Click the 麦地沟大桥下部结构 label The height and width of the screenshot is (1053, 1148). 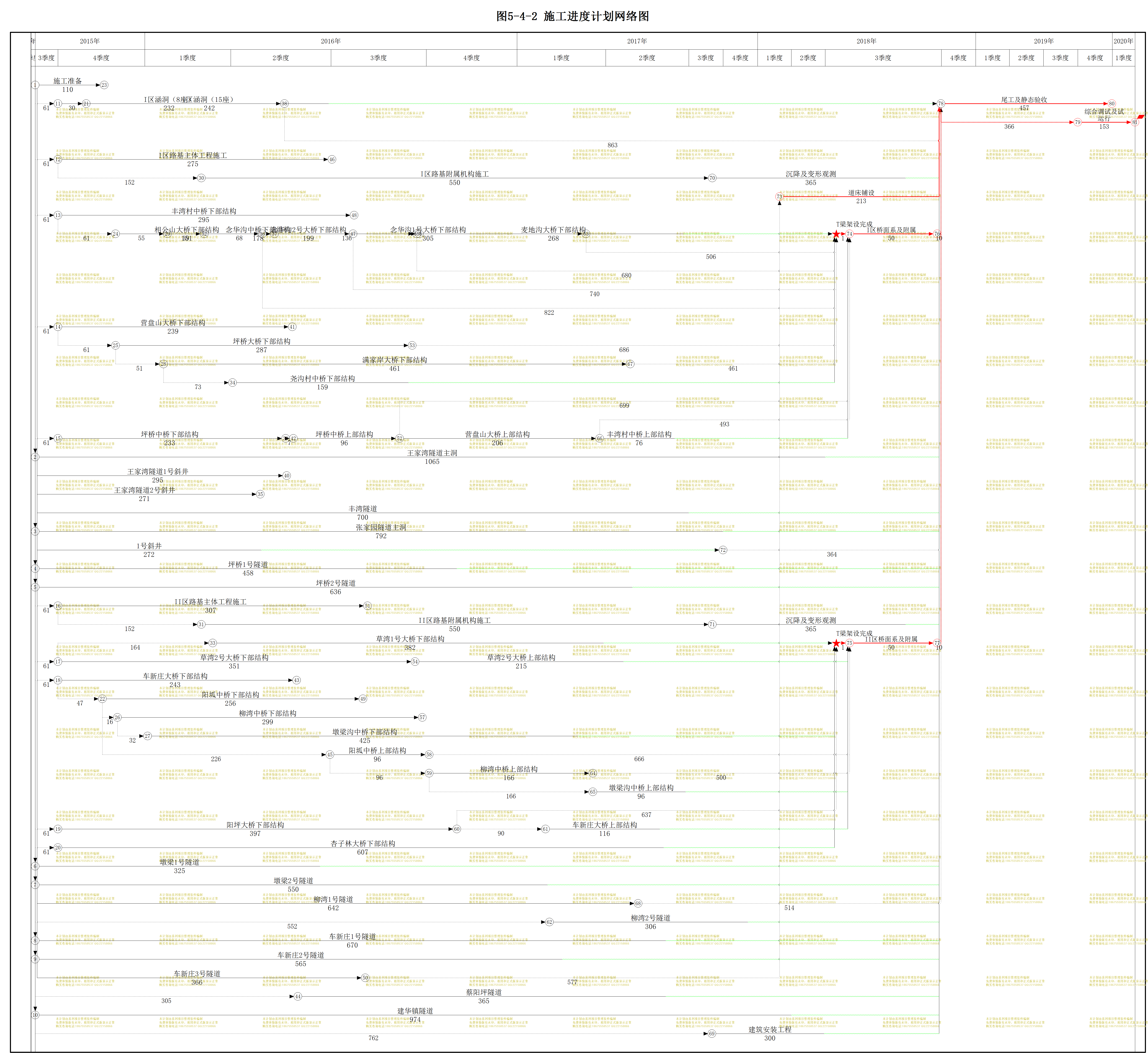[x=553, y=230]
